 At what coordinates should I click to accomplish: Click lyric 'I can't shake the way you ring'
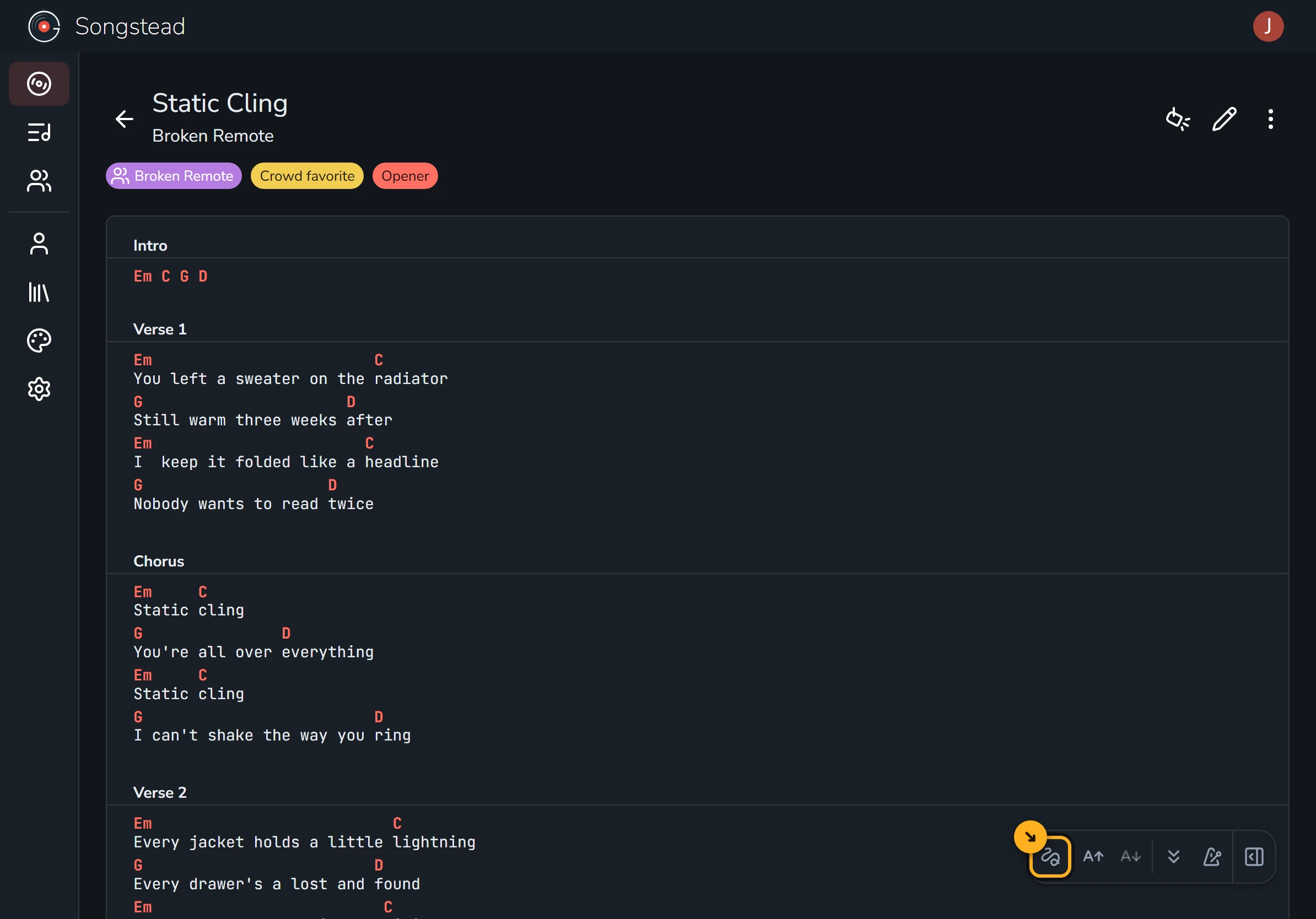[272, 735]
